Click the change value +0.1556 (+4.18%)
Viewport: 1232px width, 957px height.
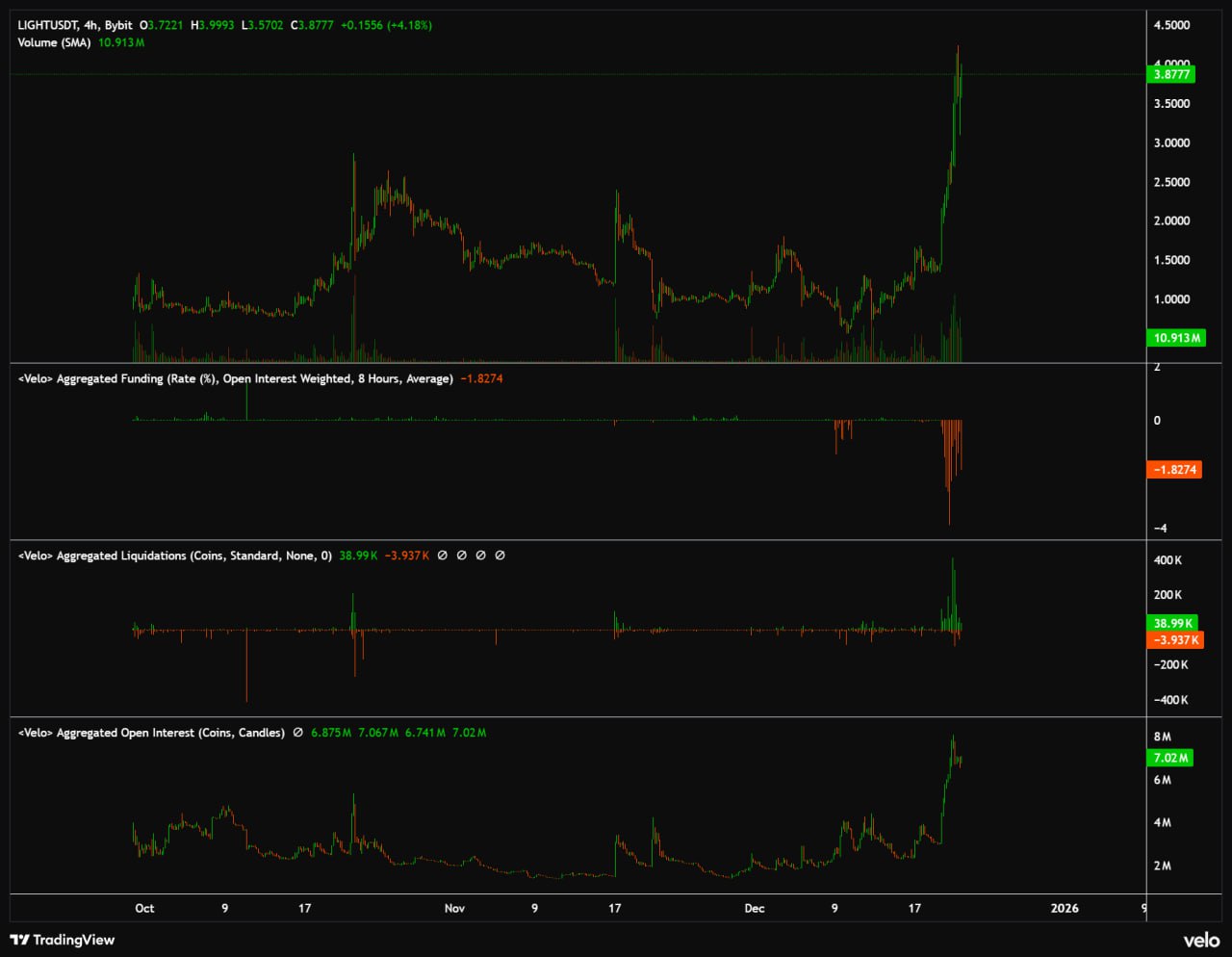coord(386,25)
